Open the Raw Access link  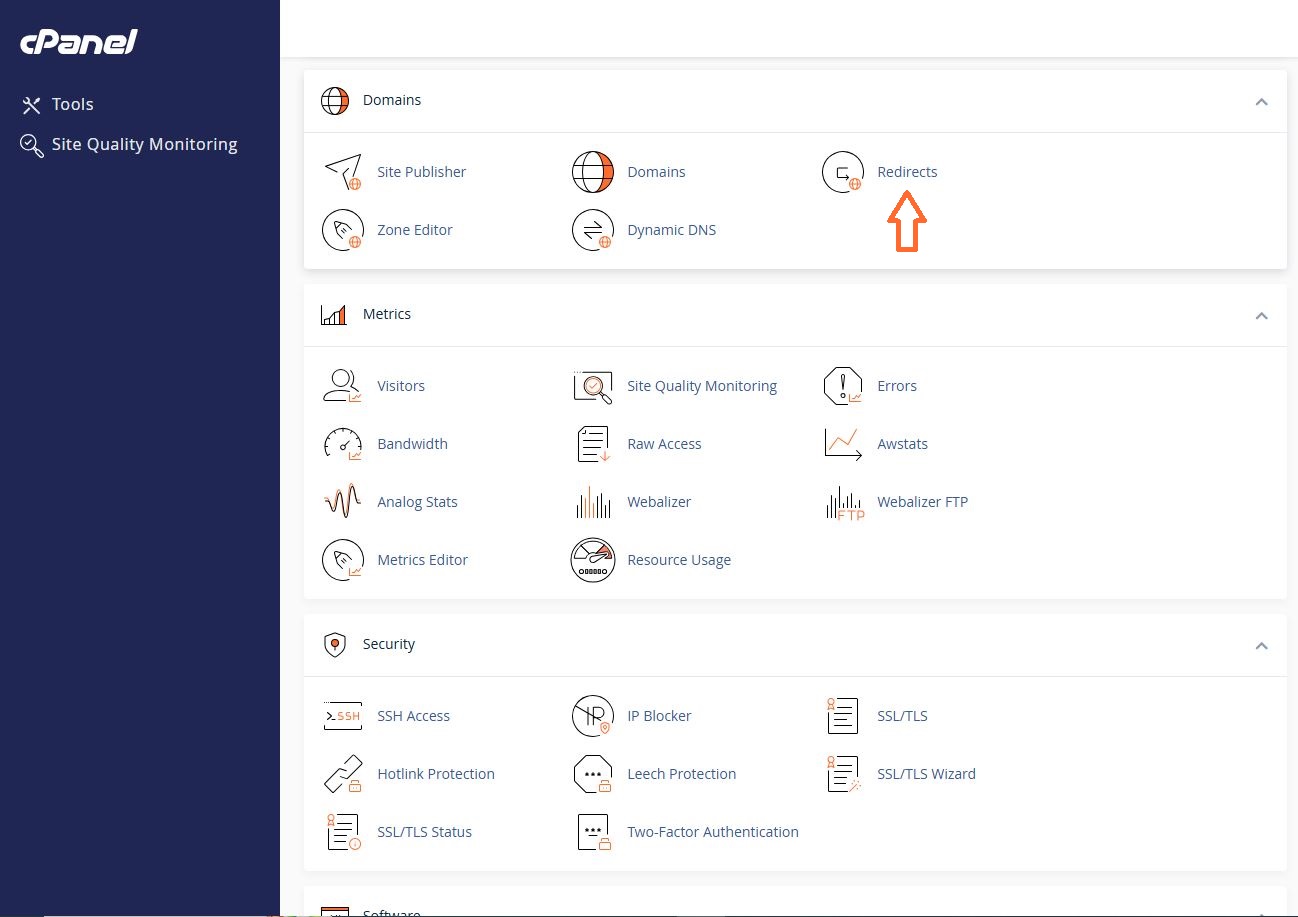[x=664, y=444]
